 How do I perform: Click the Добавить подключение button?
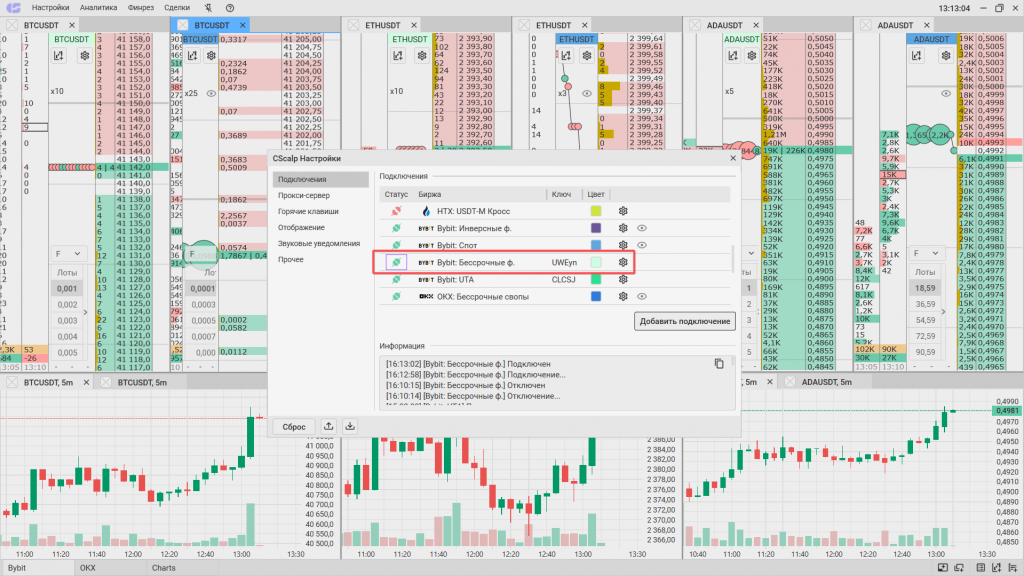685,321
